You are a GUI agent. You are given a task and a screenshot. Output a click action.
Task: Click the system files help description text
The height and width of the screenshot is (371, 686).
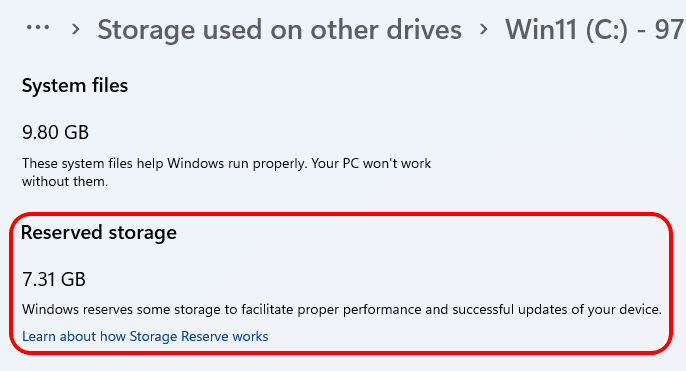[227, 172]
